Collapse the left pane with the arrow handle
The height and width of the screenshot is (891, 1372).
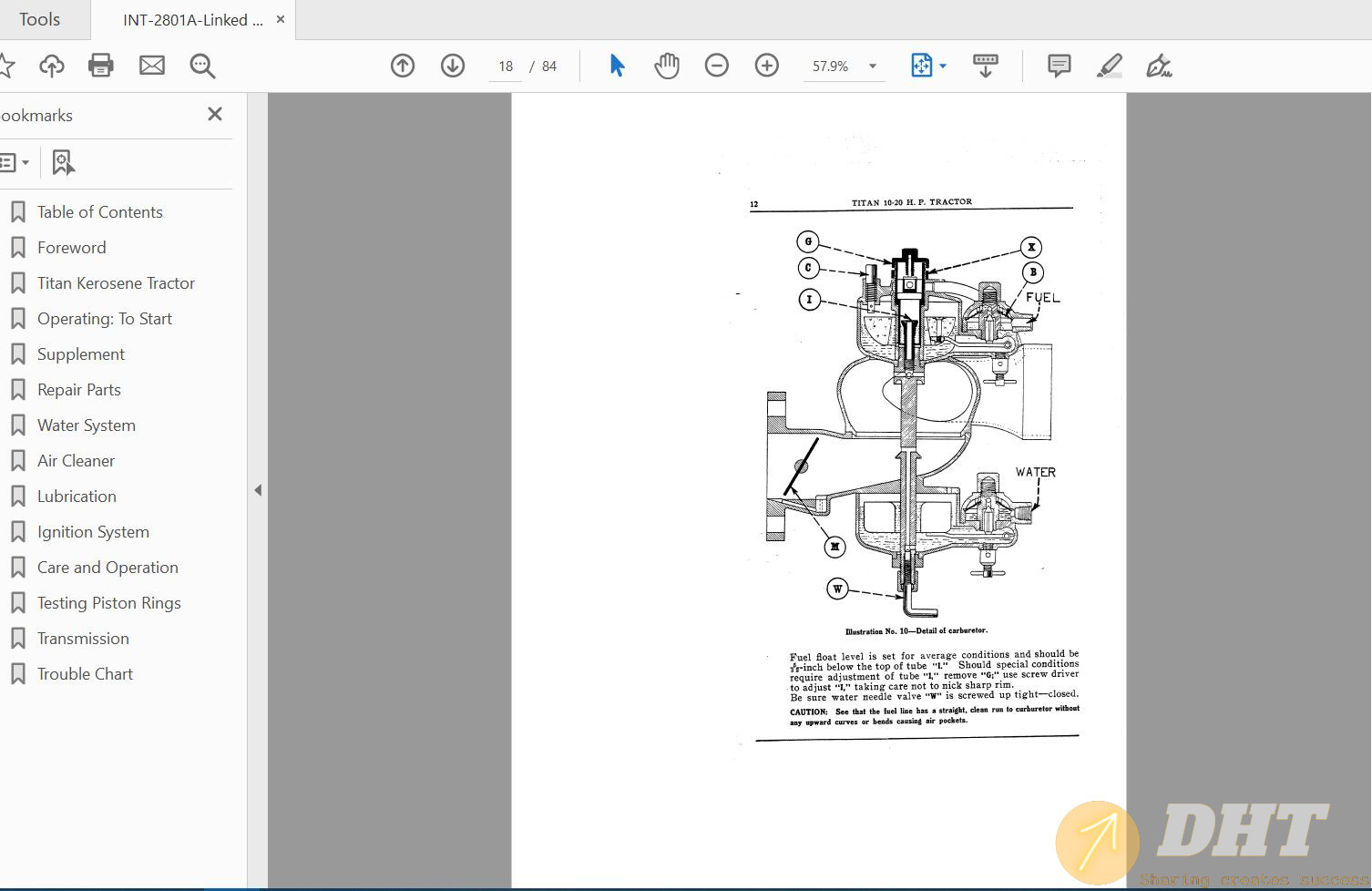[258, 490]
